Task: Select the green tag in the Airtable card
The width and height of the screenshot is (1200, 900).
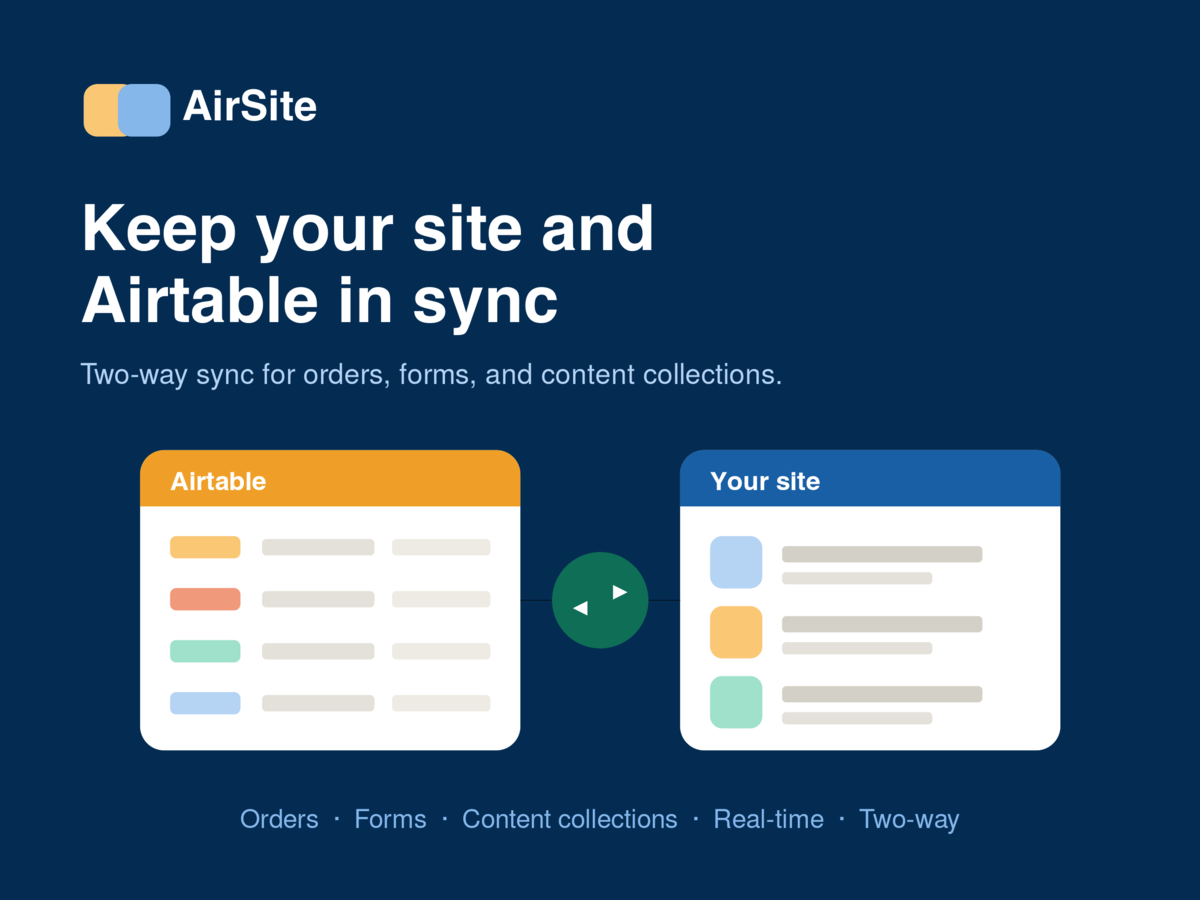Action: point(205,651)
